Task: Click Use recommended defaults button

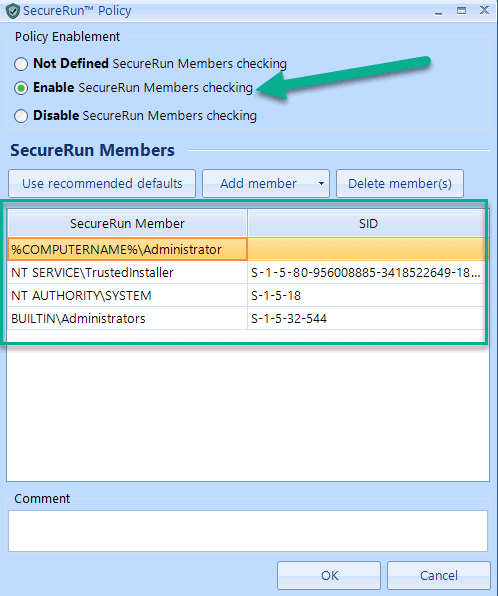Action: [102, 184]
